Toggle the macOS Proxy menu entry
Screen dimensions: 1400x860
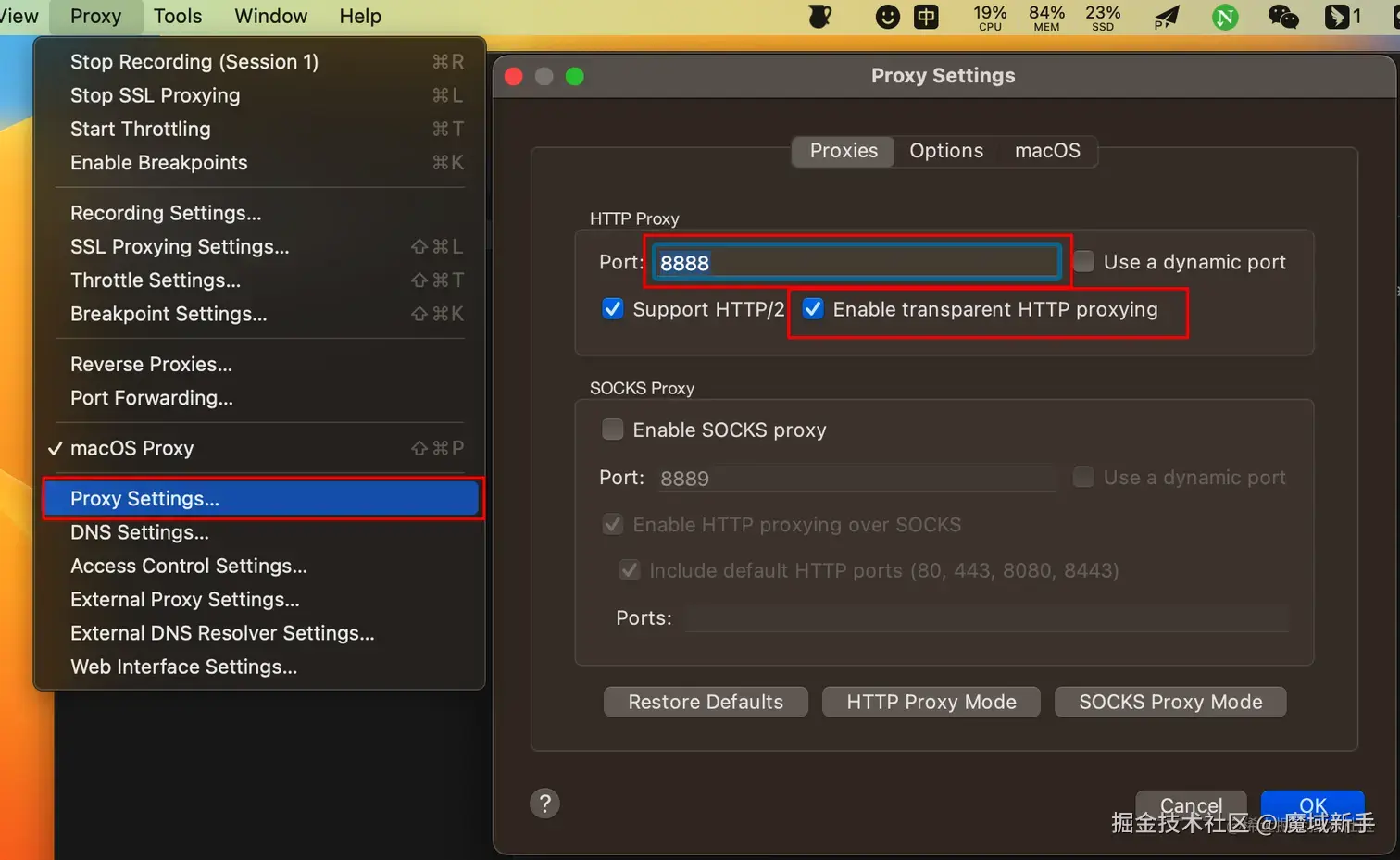tap(260, 448)
